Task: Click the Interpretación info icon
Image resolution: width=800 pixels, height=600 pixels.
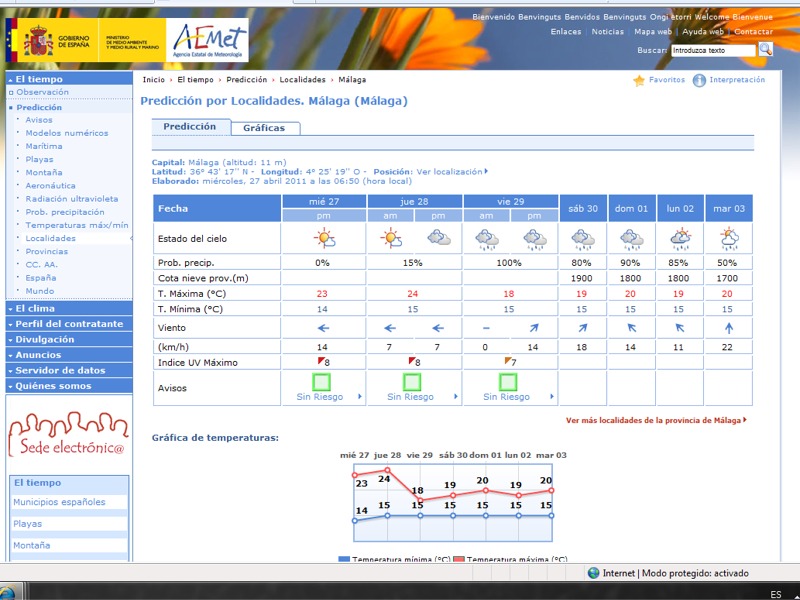Action: 699,80
